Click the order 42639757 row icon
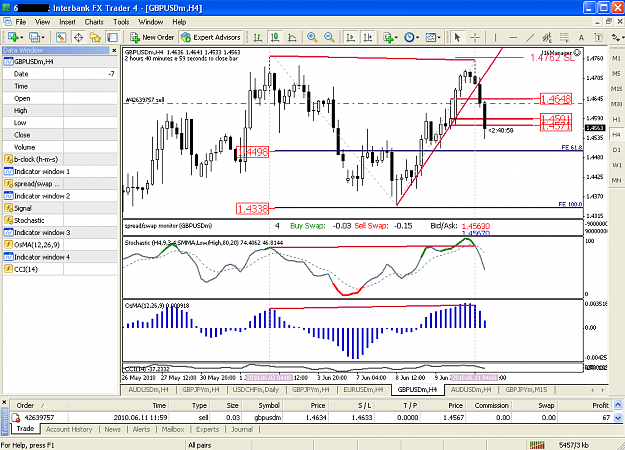 (x=16, y=418)
